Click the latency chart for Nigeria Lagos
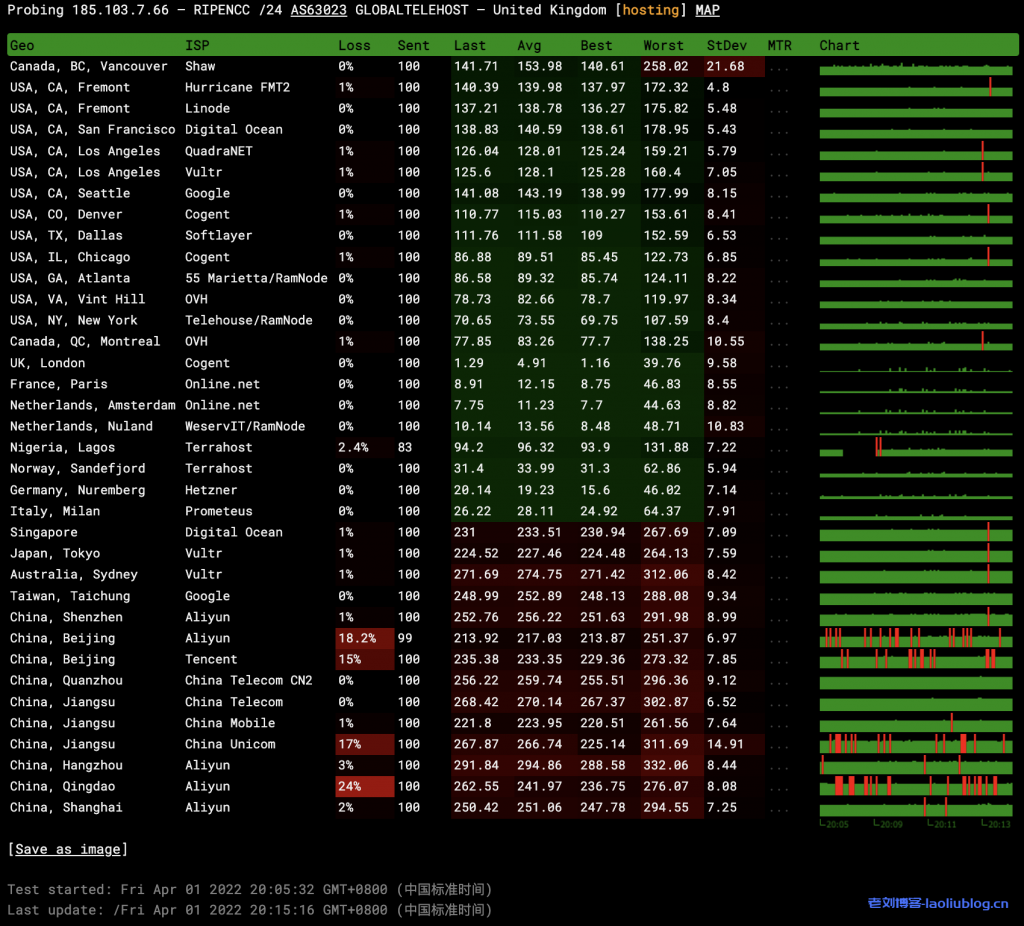The width and height of the screenshot is (1024, 926). tap(915, 448)
